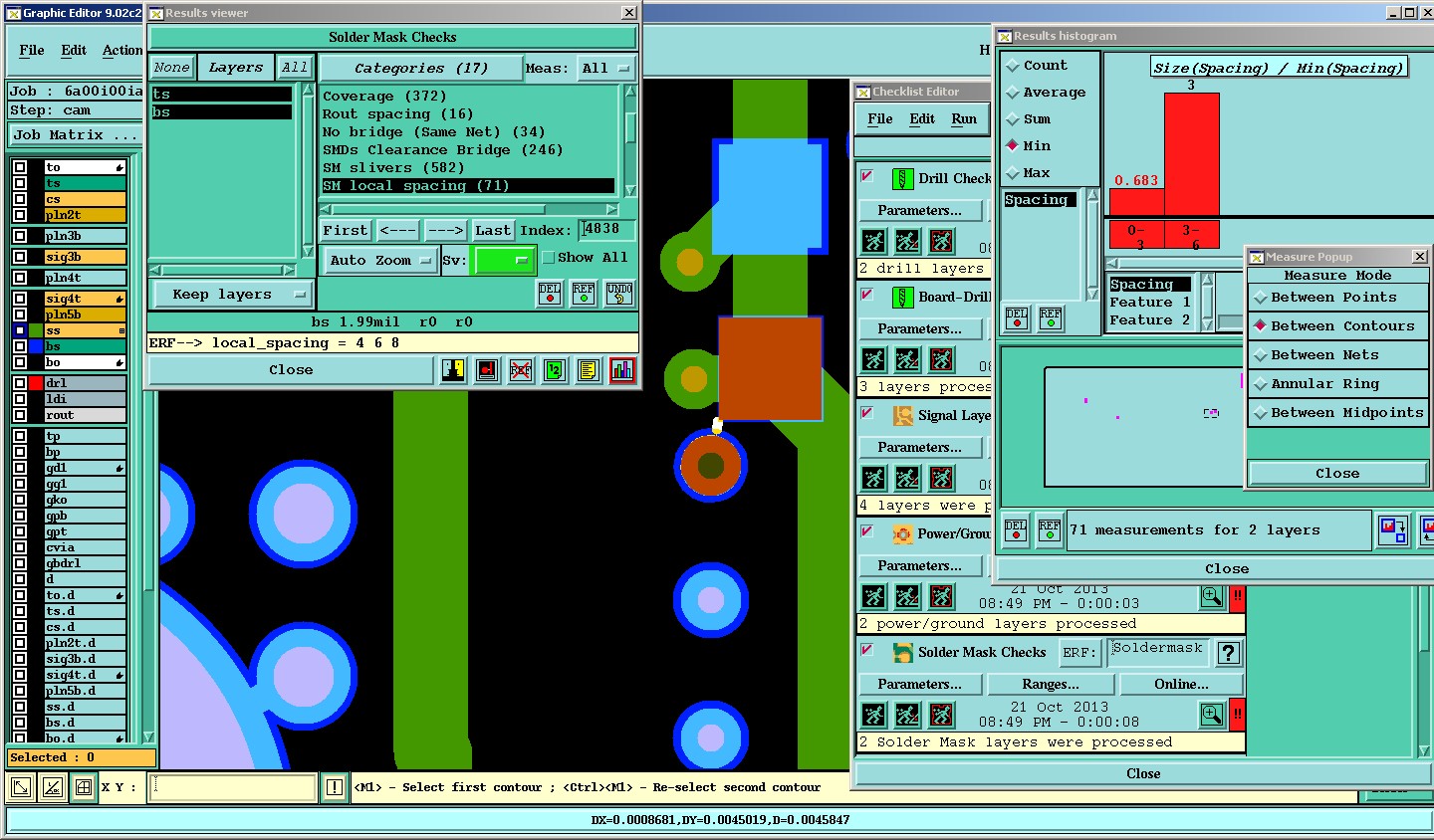Click the X Y coordinate input field
Image resolution: width=1434 pixels, height=840 pixels.
233,787
